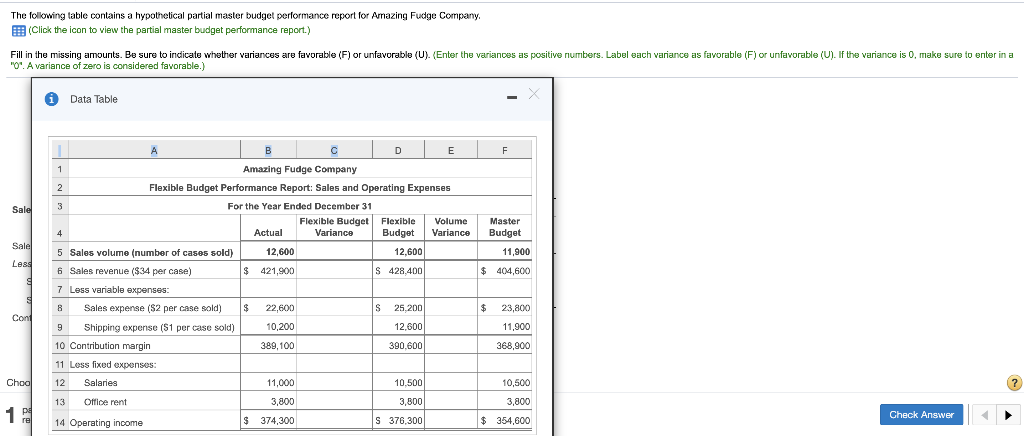Viewport: 1024px width, 436px height.
Task: Click the link to view the partial master budget report
Action: [x=170, y=30]
